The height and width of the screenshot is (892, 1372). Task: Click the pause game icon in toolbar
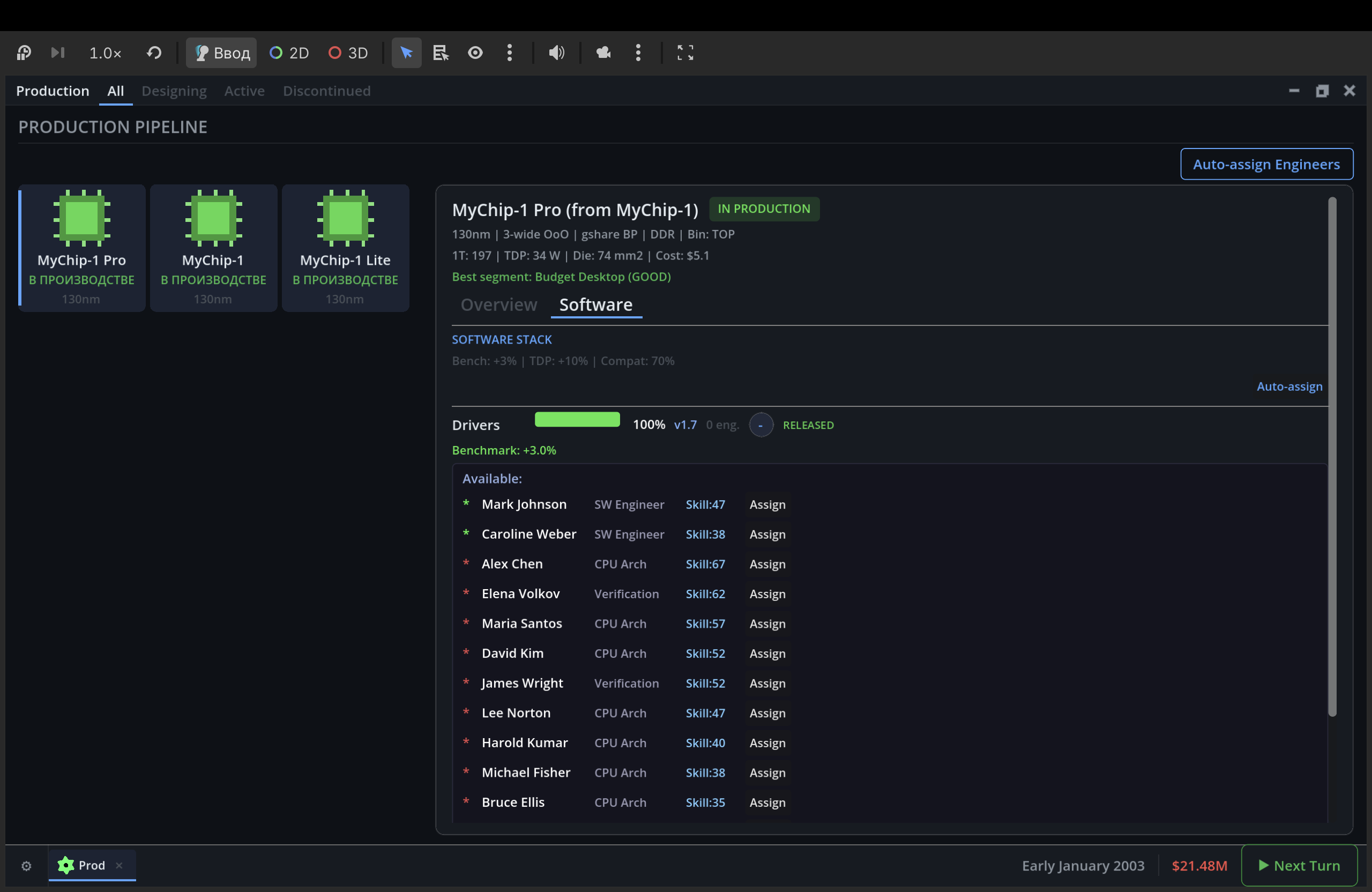click(24, 53)
